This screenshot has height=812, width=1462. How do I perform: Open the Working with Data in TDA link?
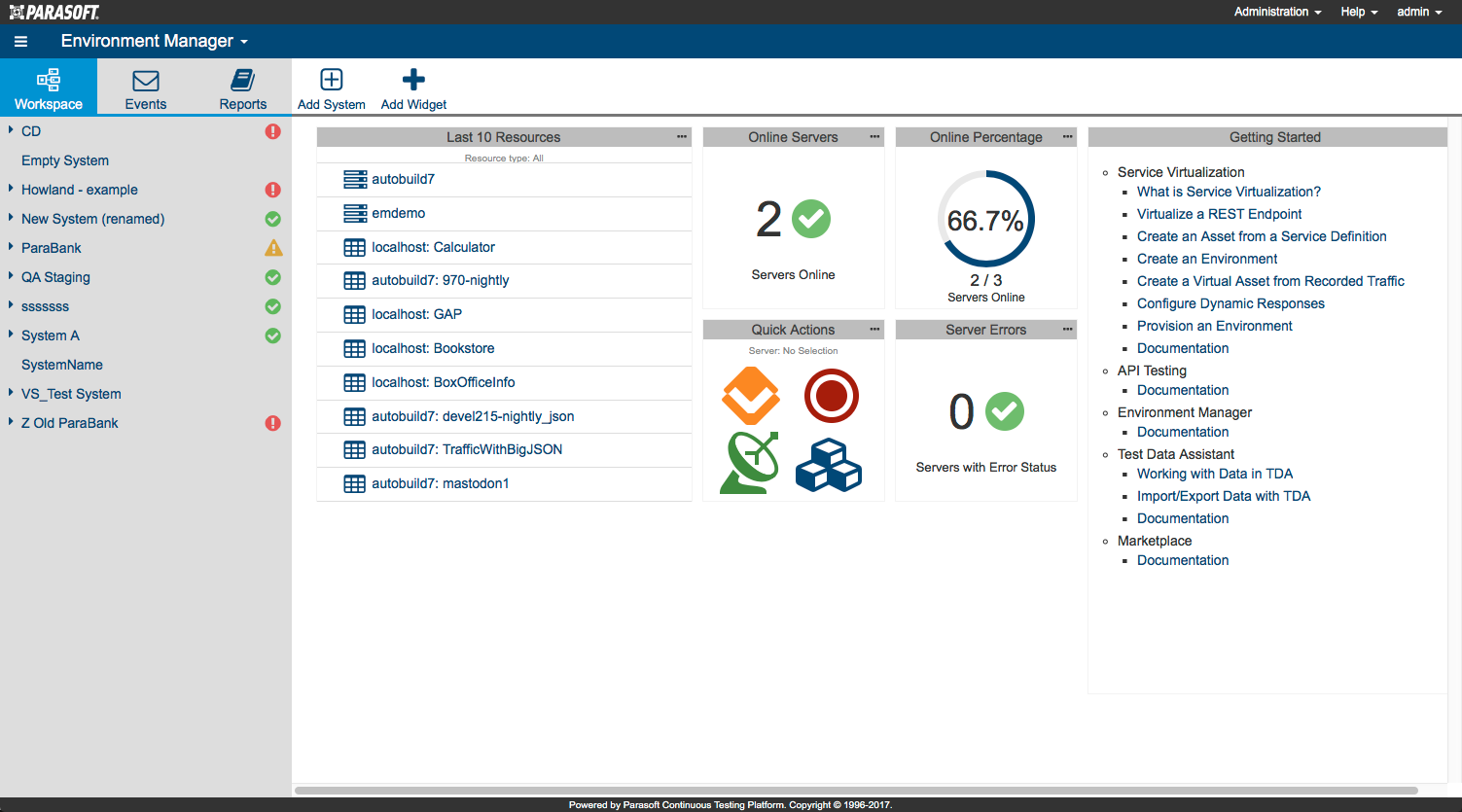[x=1215, y=474]
